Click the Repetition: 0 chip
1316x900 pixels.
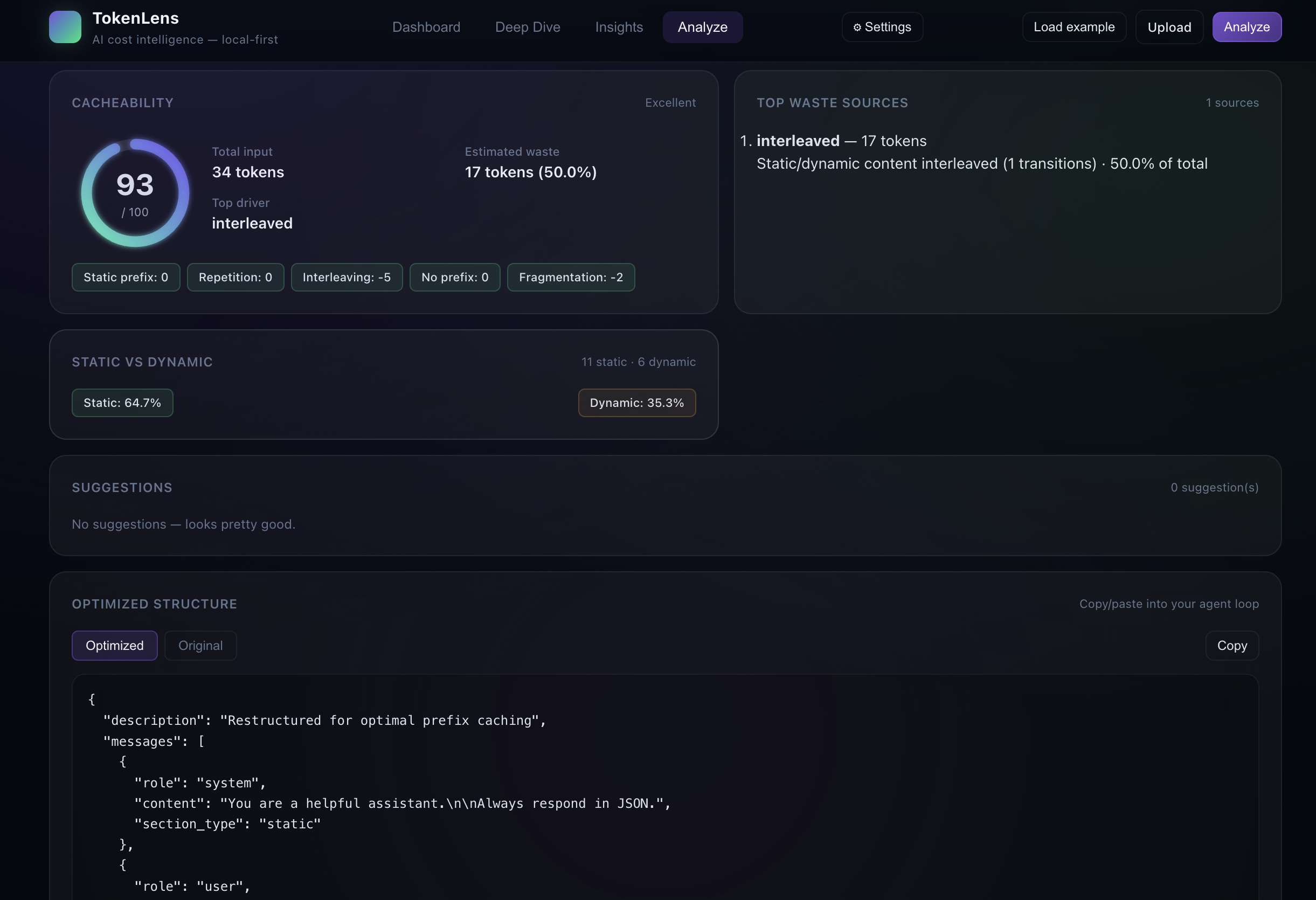[x=235, y=278]
